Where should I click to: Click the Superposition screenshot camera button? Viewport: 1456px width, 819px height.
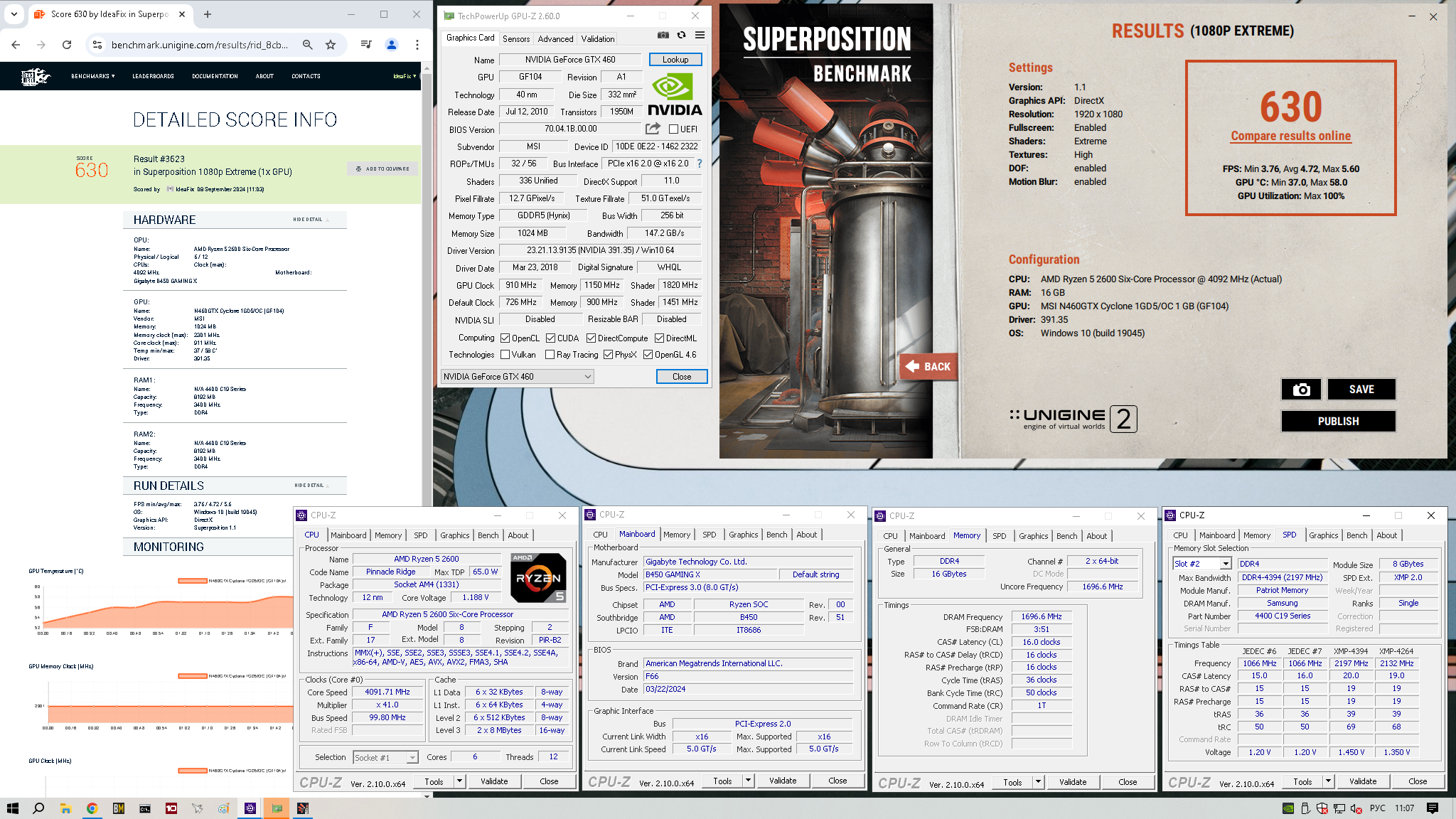(x=1301, y=390)
